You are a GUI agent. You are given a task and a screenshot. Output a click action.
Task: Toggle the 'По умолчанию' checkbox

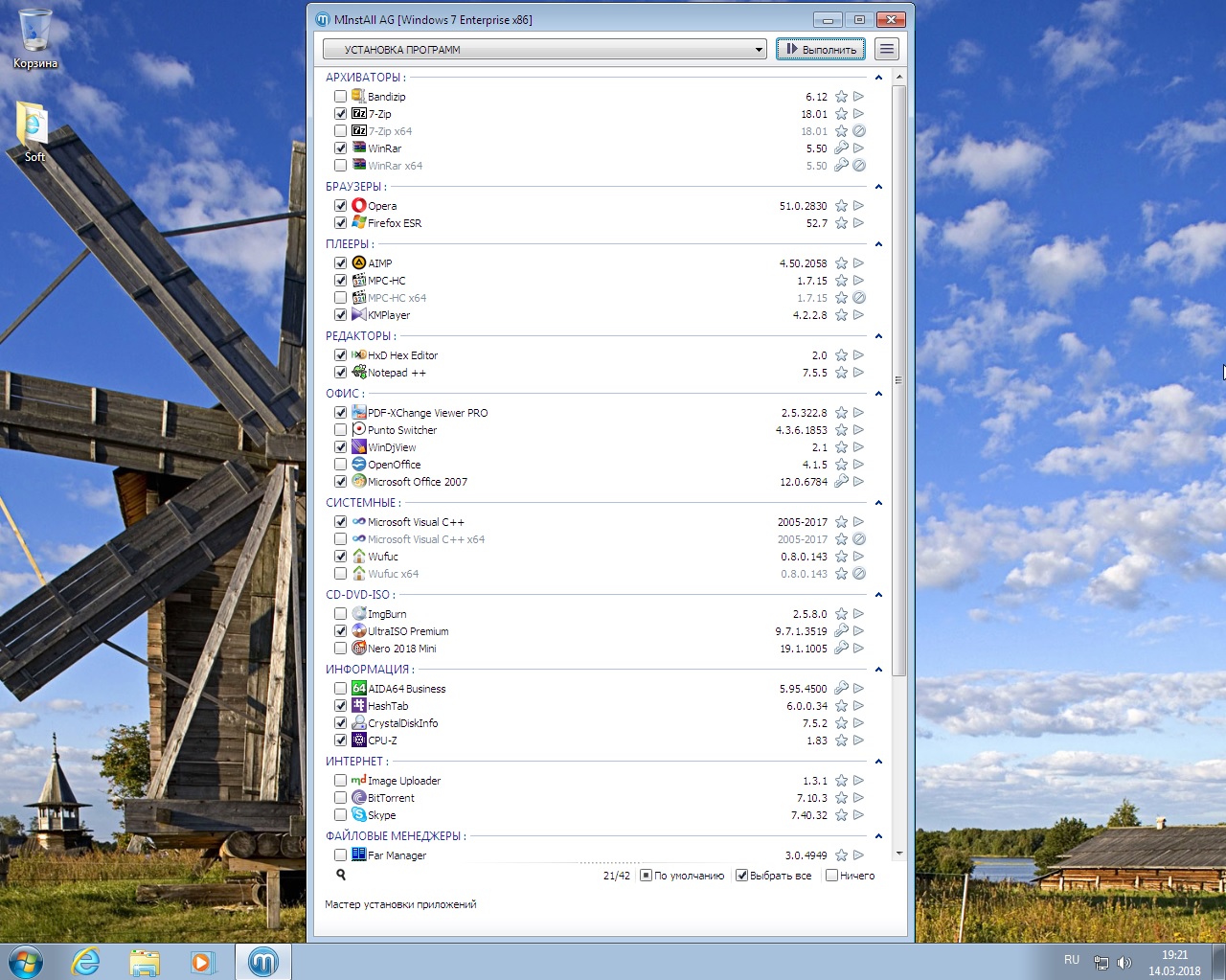pyautogui.click(x=646, y=876)
